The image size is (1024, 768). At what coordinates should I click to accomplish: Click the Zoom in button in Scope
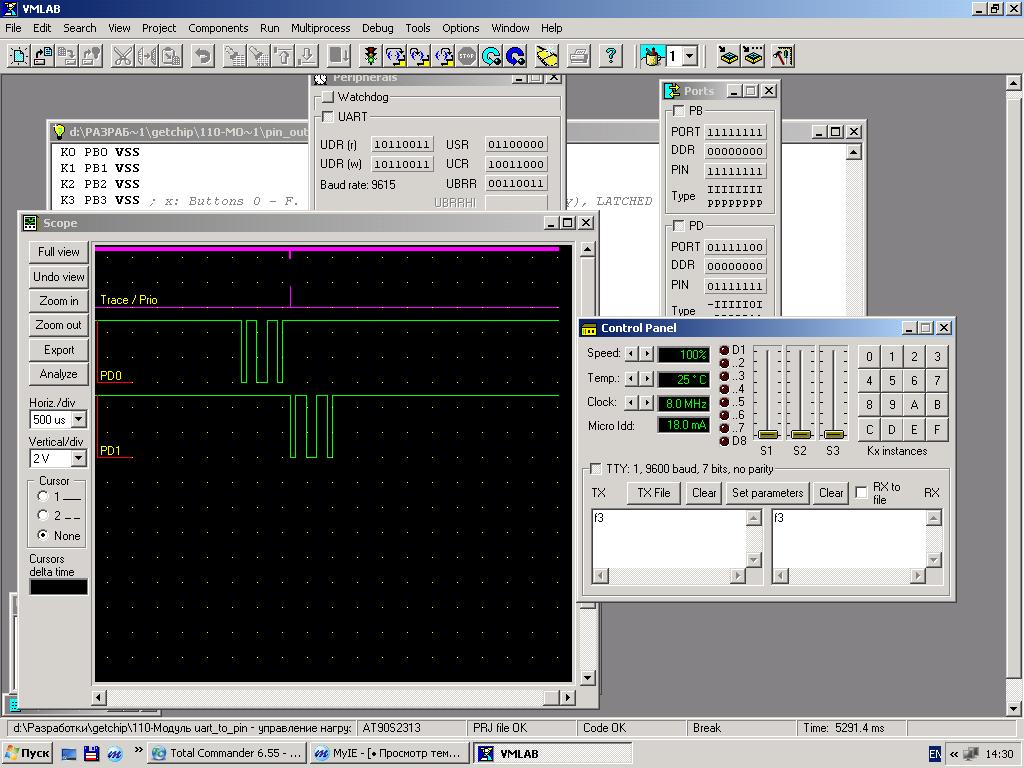click(x=59, y=301)
